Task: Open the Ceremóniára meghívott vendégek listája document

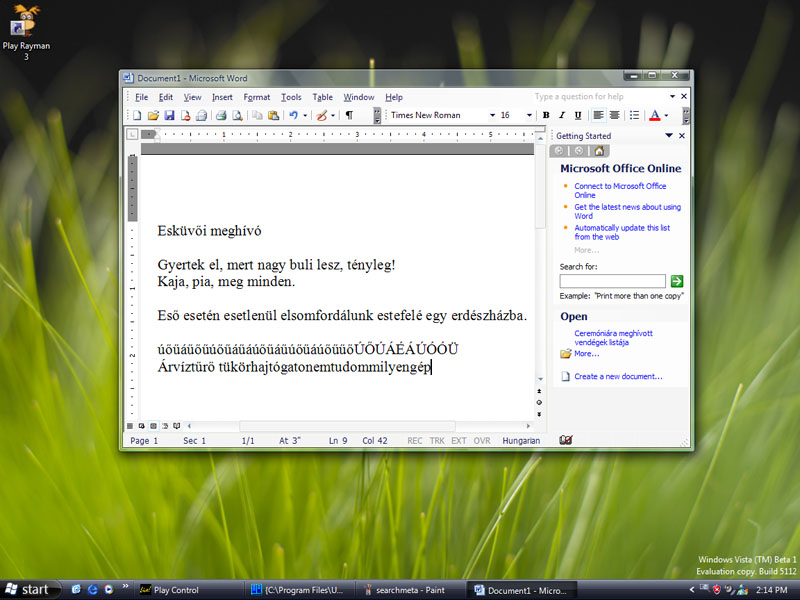Action: [x=613, y=338]
